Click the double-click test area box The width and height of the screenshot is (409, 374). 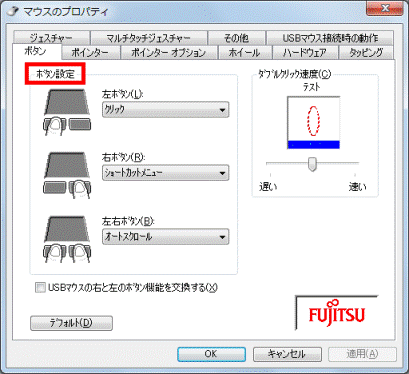(x=313, y=123)
